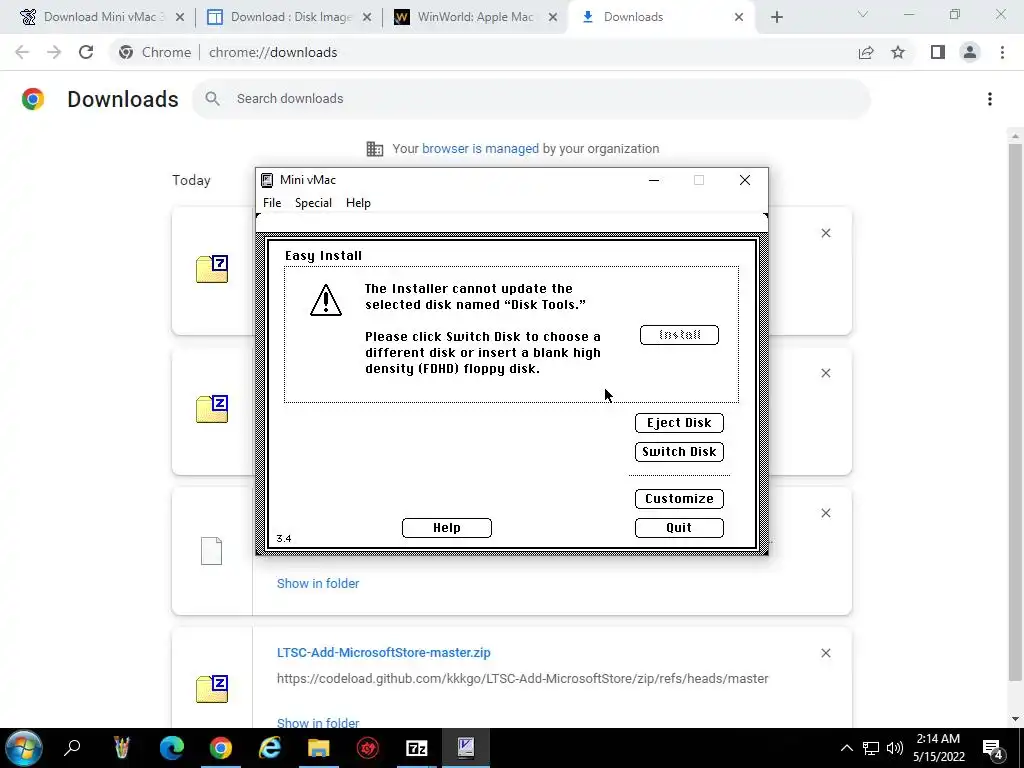Open volume control tray icon

click(895, 748)
